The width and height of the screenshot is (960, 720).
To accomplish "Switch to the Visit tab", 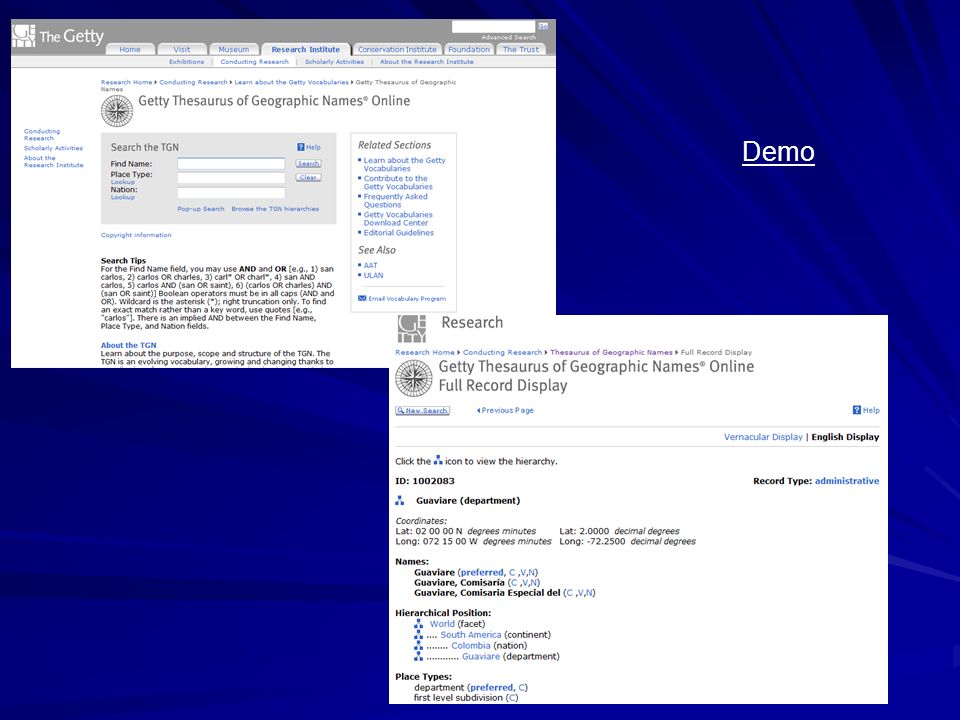I will 182,50.
